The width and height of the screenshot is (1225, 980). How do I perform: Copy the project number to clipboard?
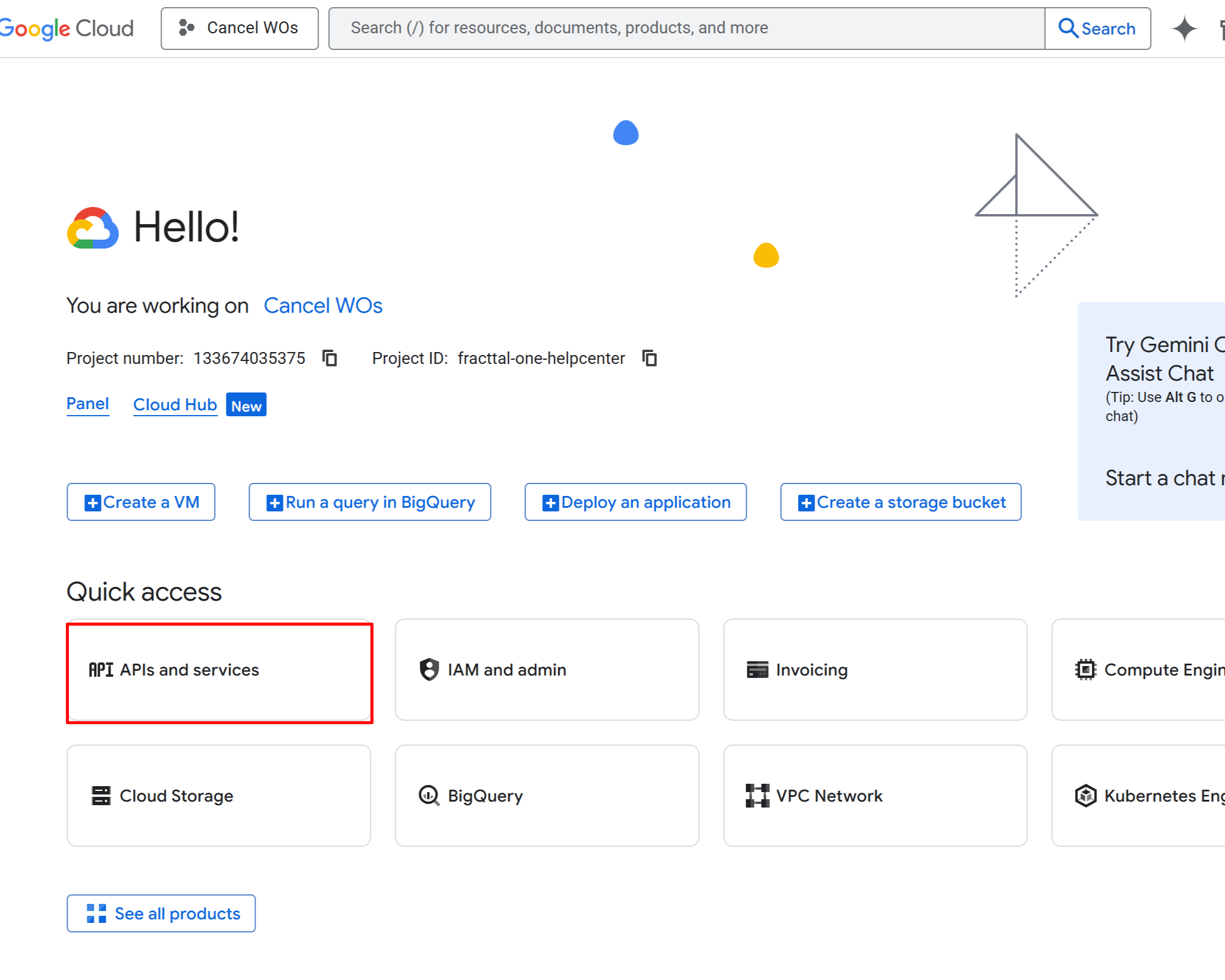click(329, 358)
